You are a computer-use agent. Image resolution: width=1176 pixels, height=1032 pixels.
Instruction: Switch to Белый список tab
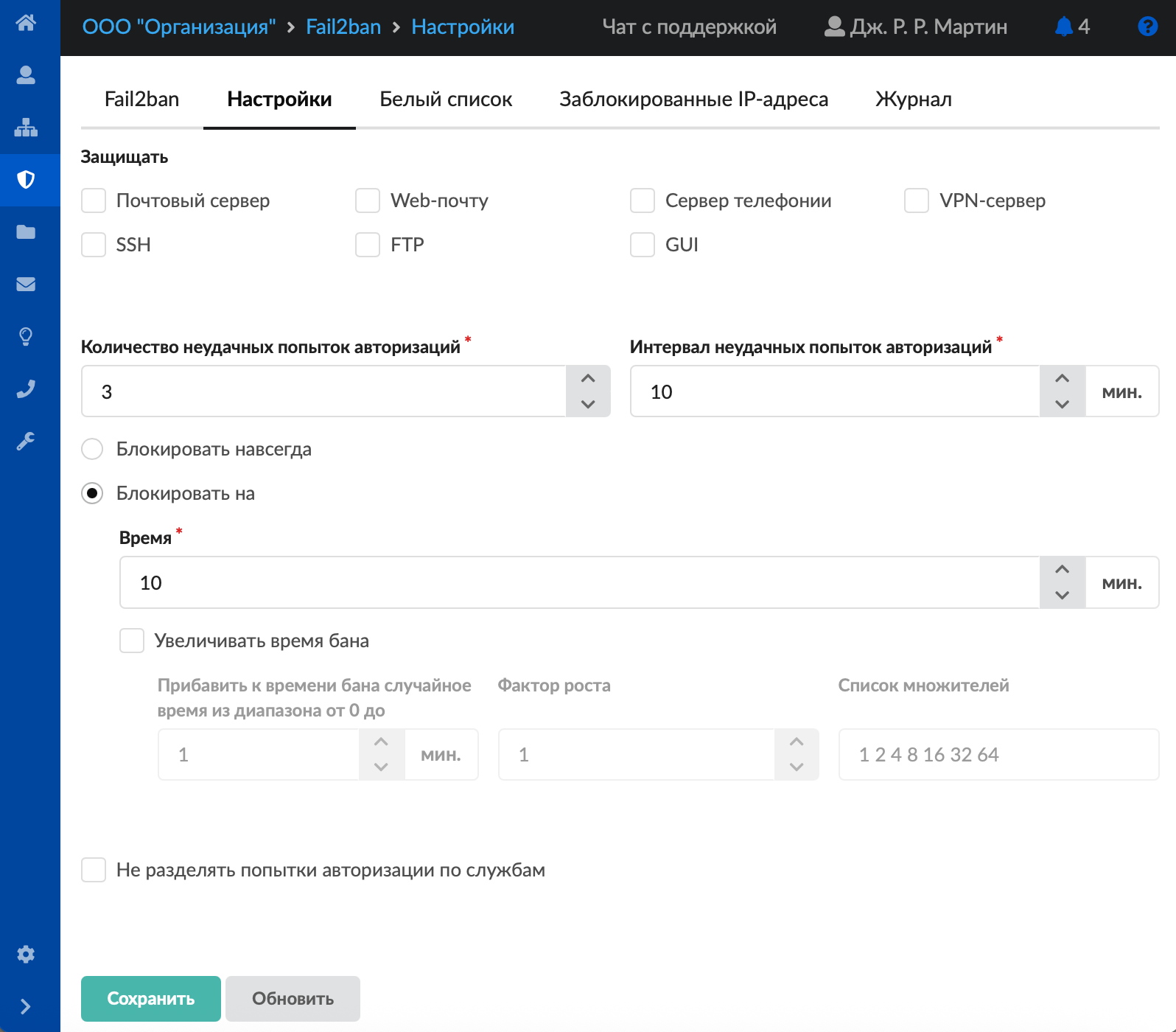446,100
